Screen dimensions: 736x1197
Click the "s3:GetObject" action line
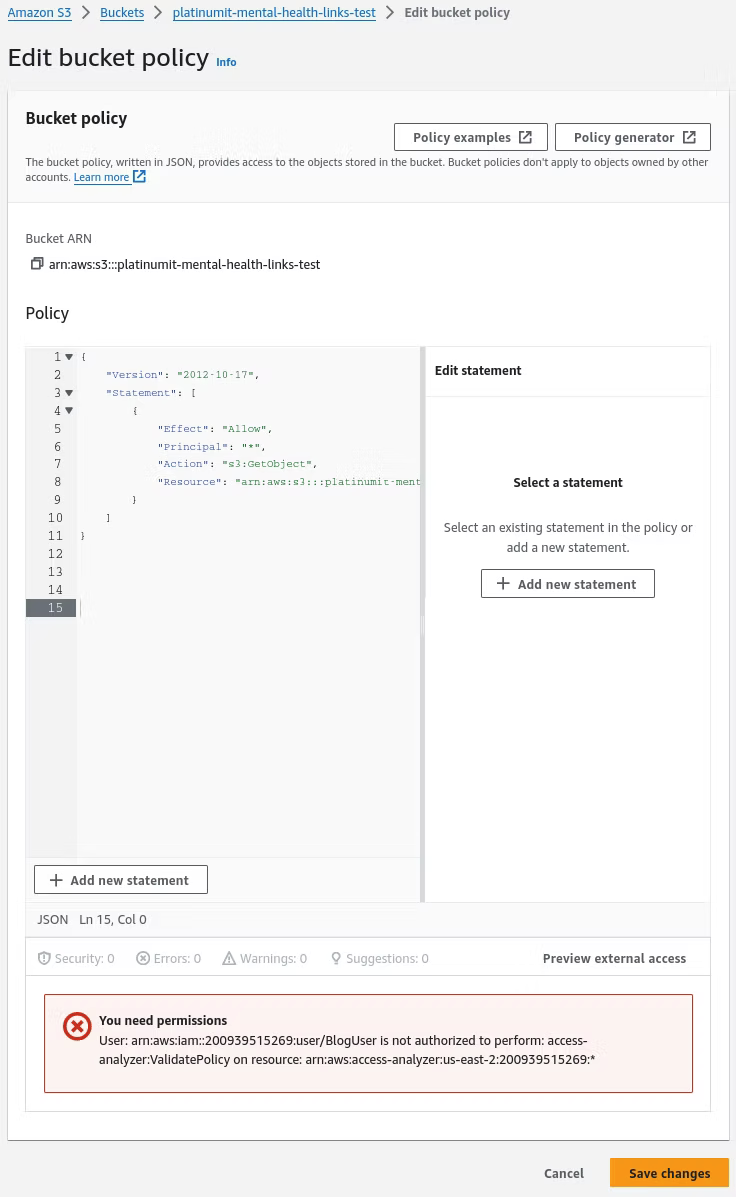click(x=237, y=464)
